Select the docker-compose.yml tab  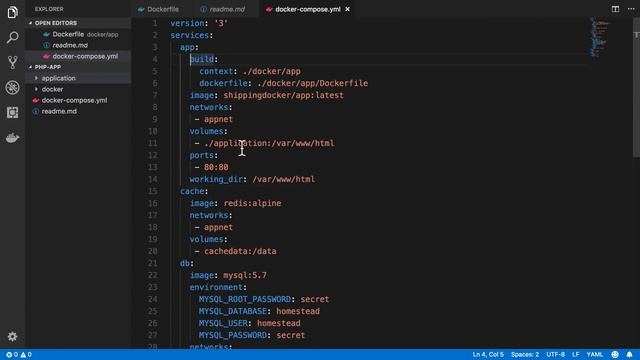[x=308, y=9]
